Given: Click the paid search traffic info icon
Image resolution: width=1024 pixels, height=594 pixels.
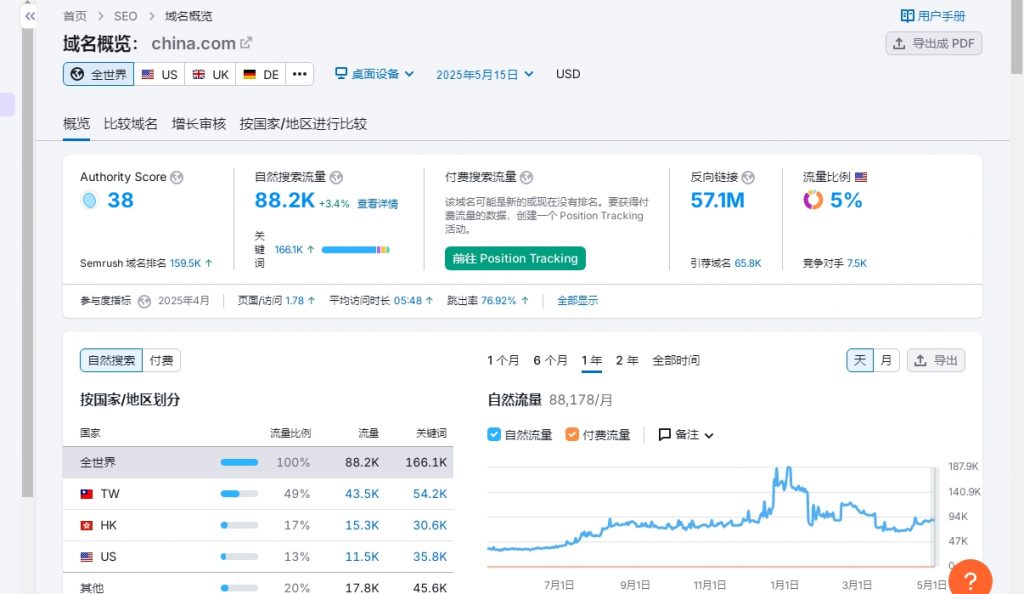Looking at the screenshot, I should click(526, 178).
